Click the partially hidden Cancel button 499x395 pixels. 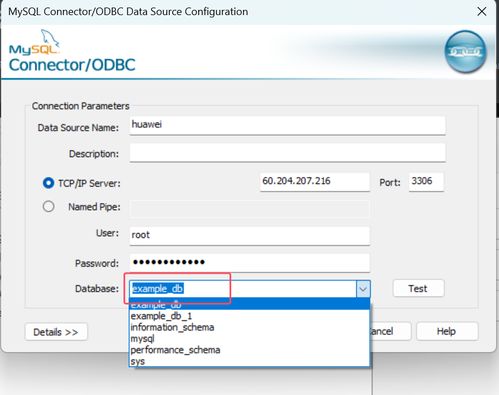tap(390, 331)
